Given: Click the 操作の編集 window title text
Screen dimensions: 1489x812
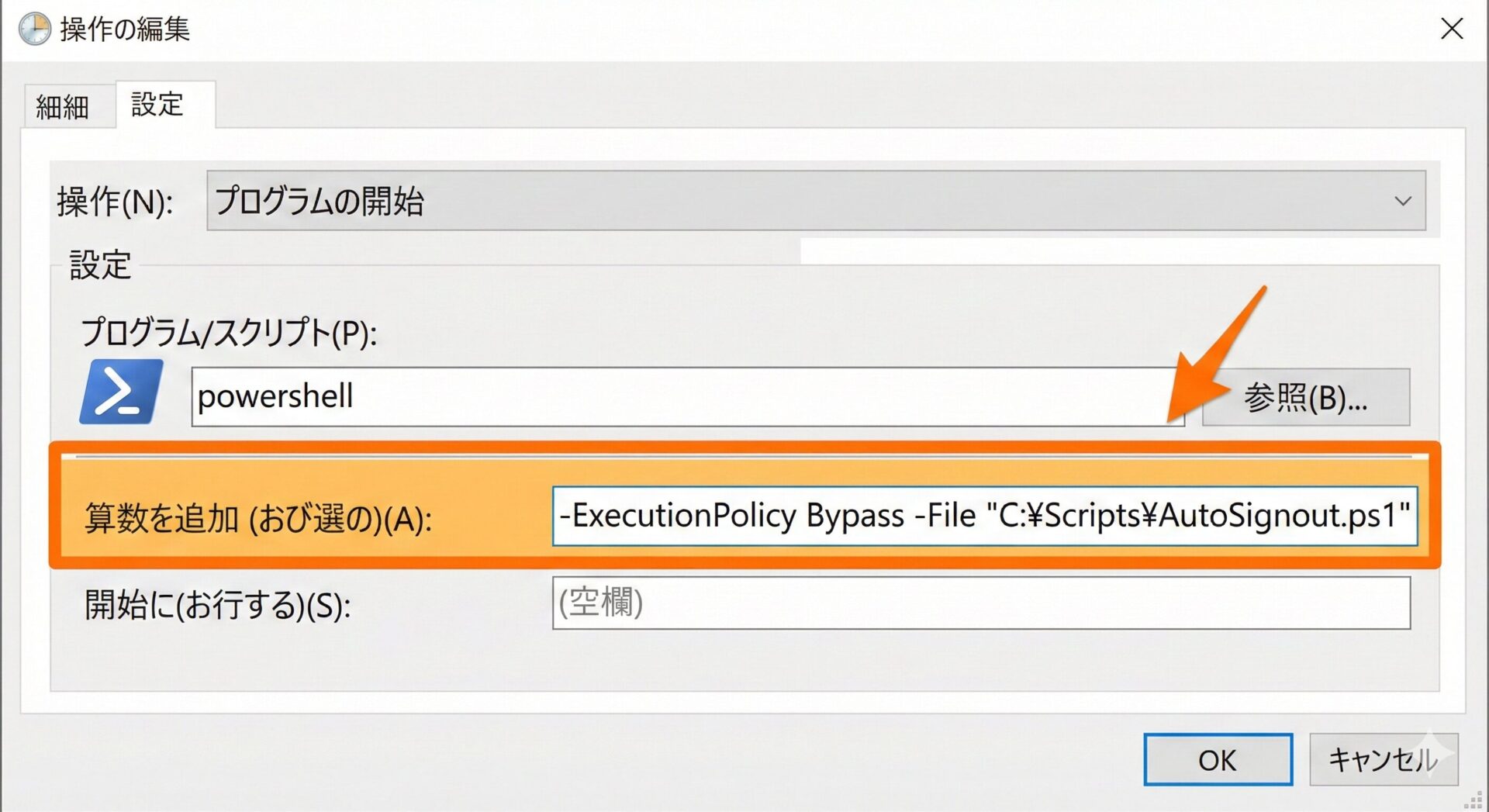Looking at the screenshot, I should click(x=125, y=29).
